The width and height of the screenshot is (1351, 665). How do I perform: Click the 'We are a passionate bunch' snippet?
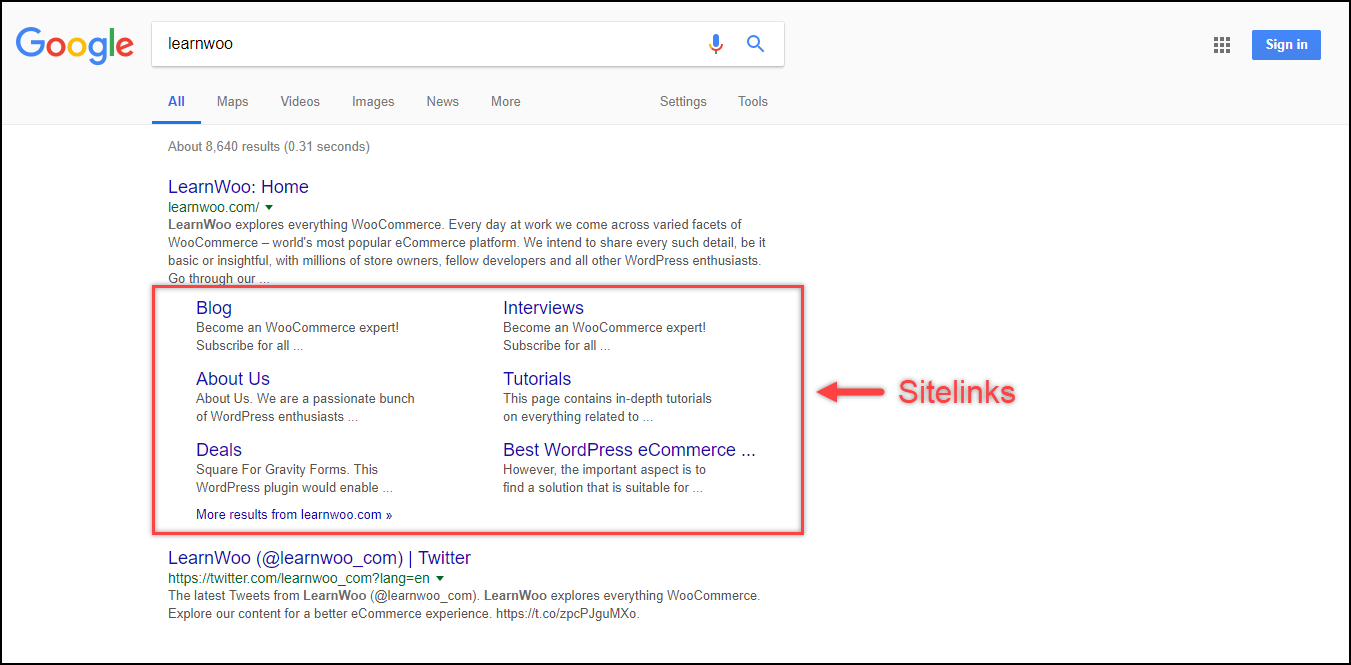305,408
